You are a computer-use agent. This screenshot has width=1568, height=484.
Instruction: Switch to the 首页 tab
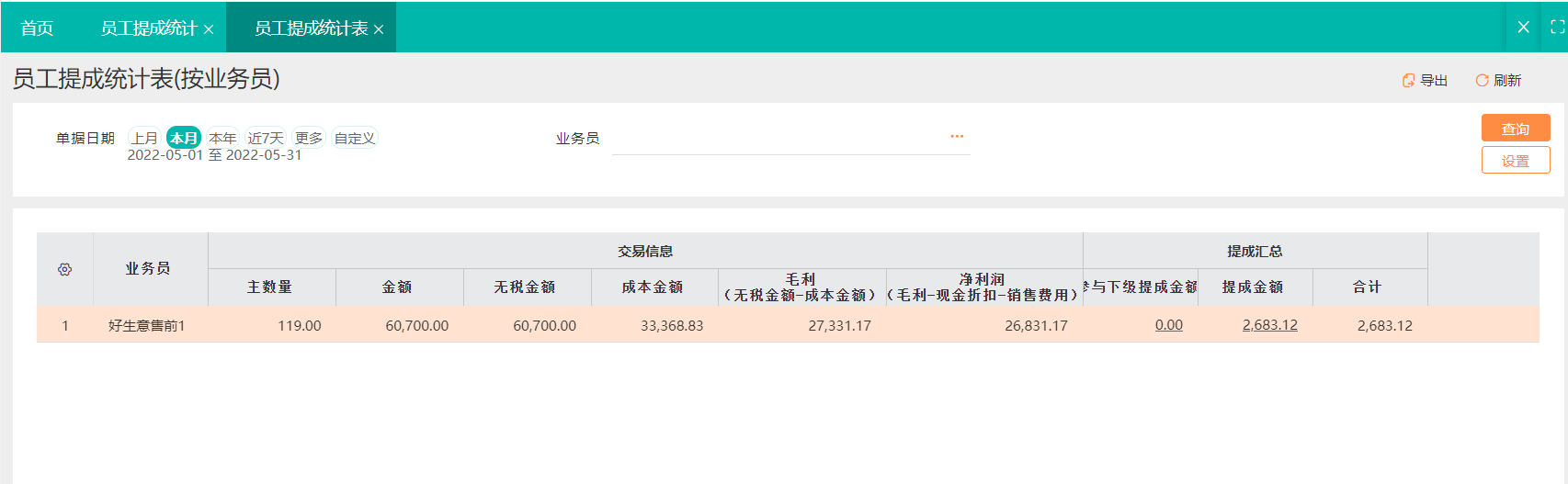click(37, 28)
